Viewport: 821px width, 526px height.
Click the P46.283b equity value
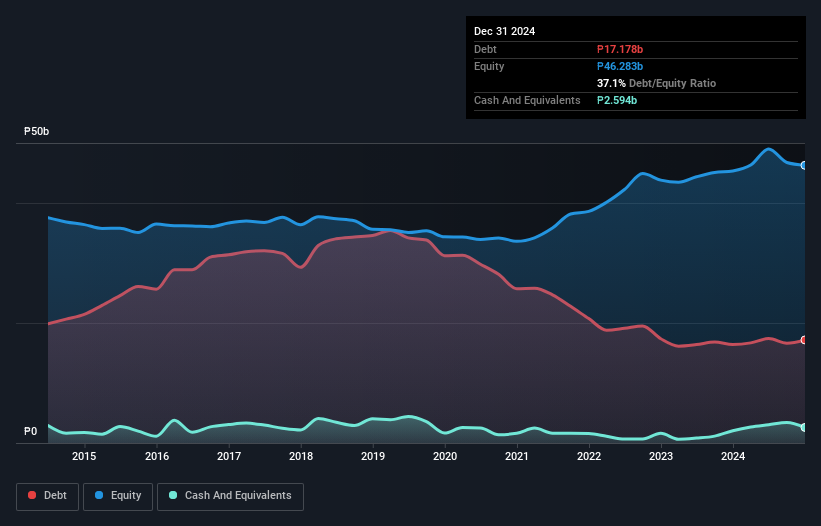tap(620, 66)
